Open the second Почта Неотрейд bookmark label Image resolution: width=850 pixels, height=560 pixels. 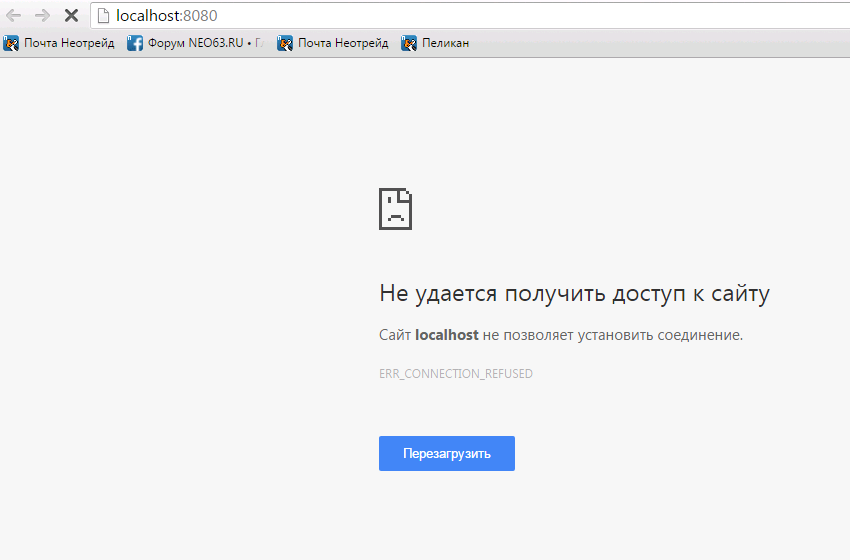[343, 43]
